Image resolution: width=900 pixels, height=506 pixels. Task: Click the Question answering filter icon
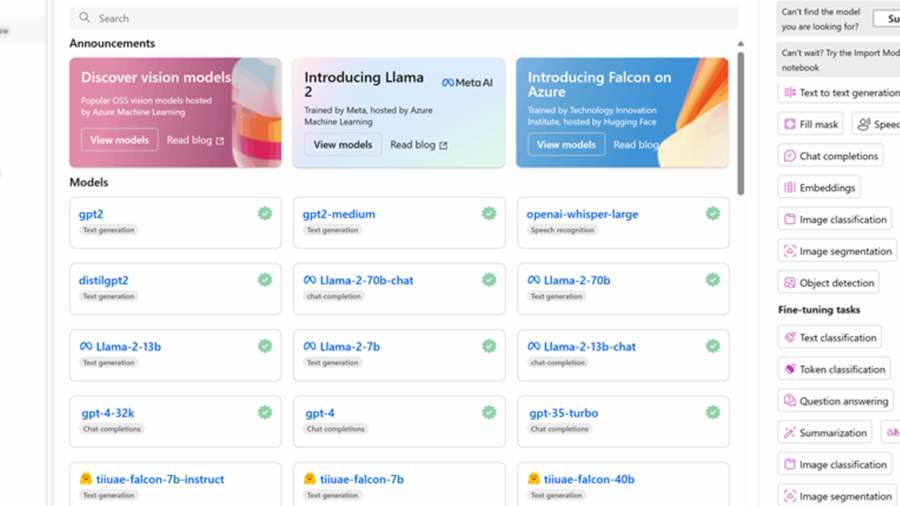click(790, 400)
